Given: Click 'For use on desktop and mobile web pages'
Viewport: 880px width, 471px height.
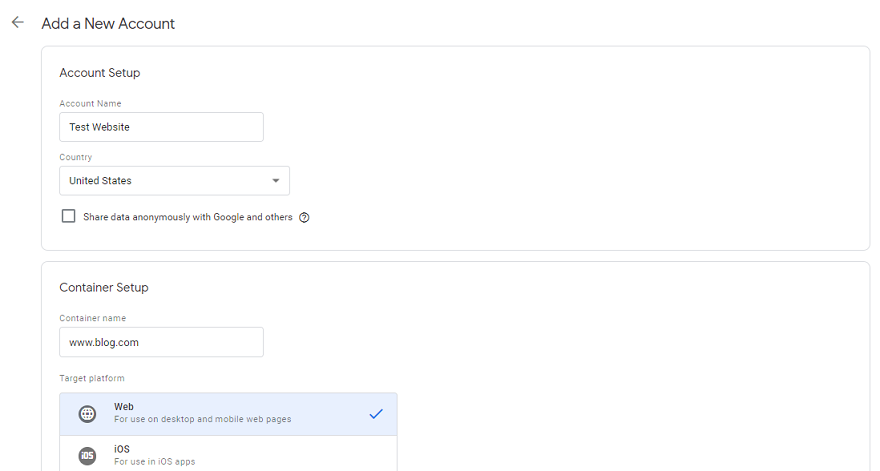Looking at the screenshot, I should coord(203,419).
